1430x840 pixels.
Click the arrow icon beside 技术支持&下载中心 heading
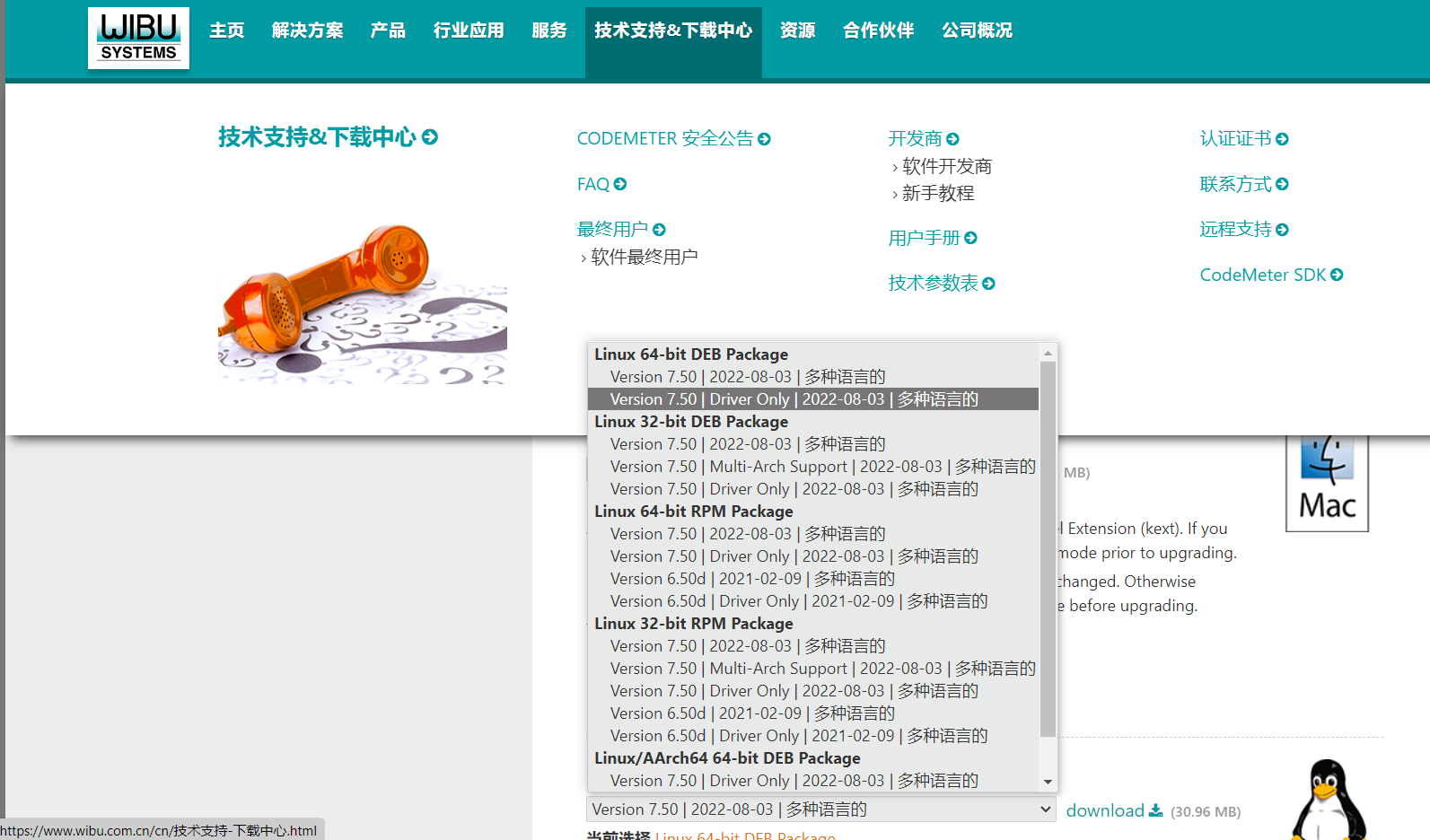pos(430,137)
